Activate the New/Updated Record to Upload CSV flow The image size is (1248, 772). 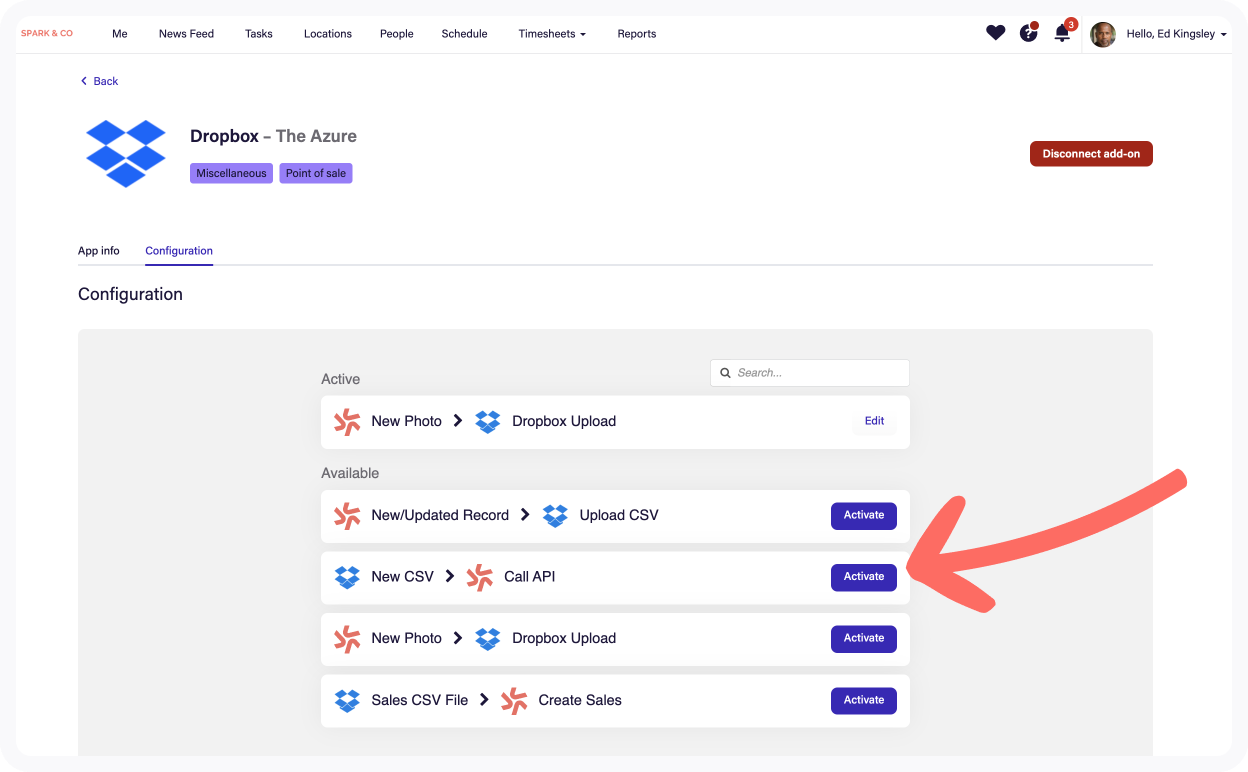pos(864,516)
